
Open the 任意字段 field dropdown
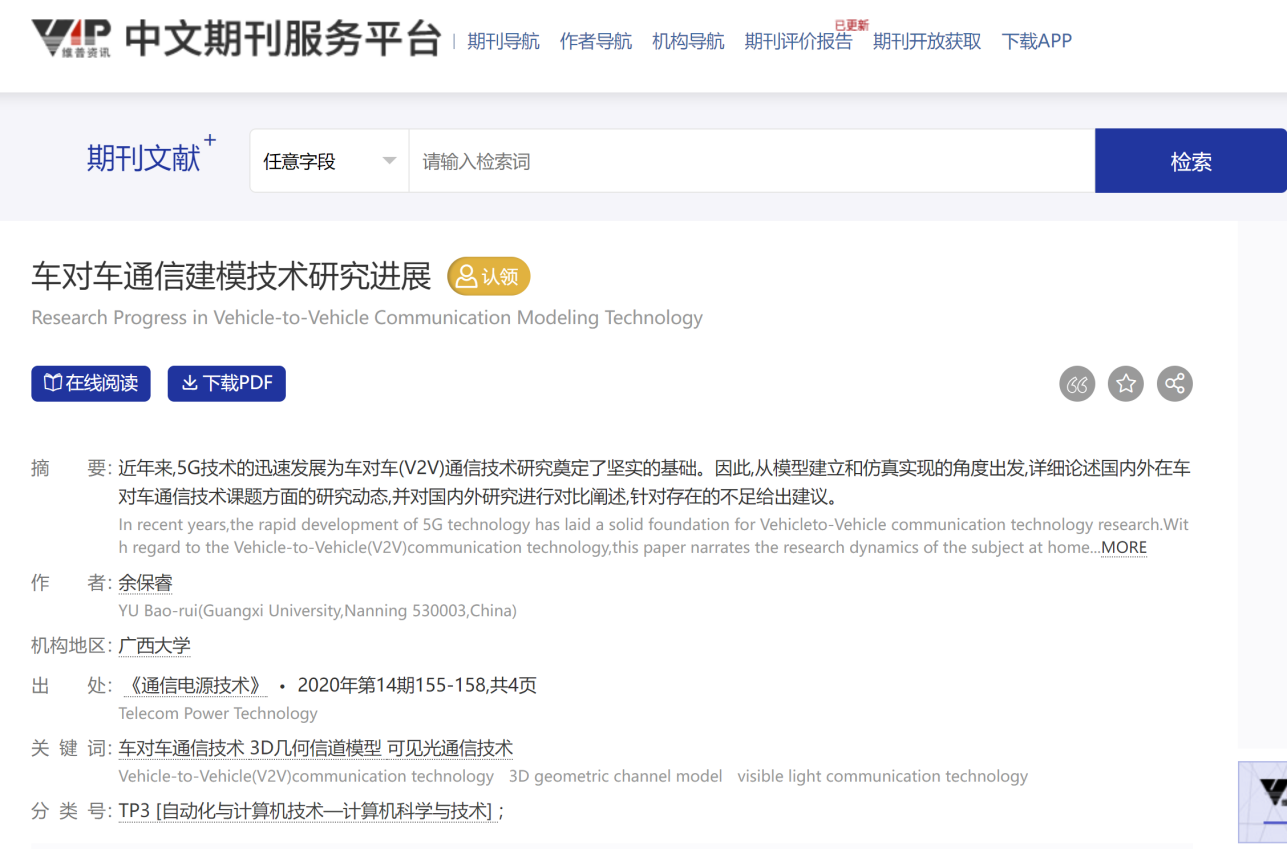coord(329,161)
